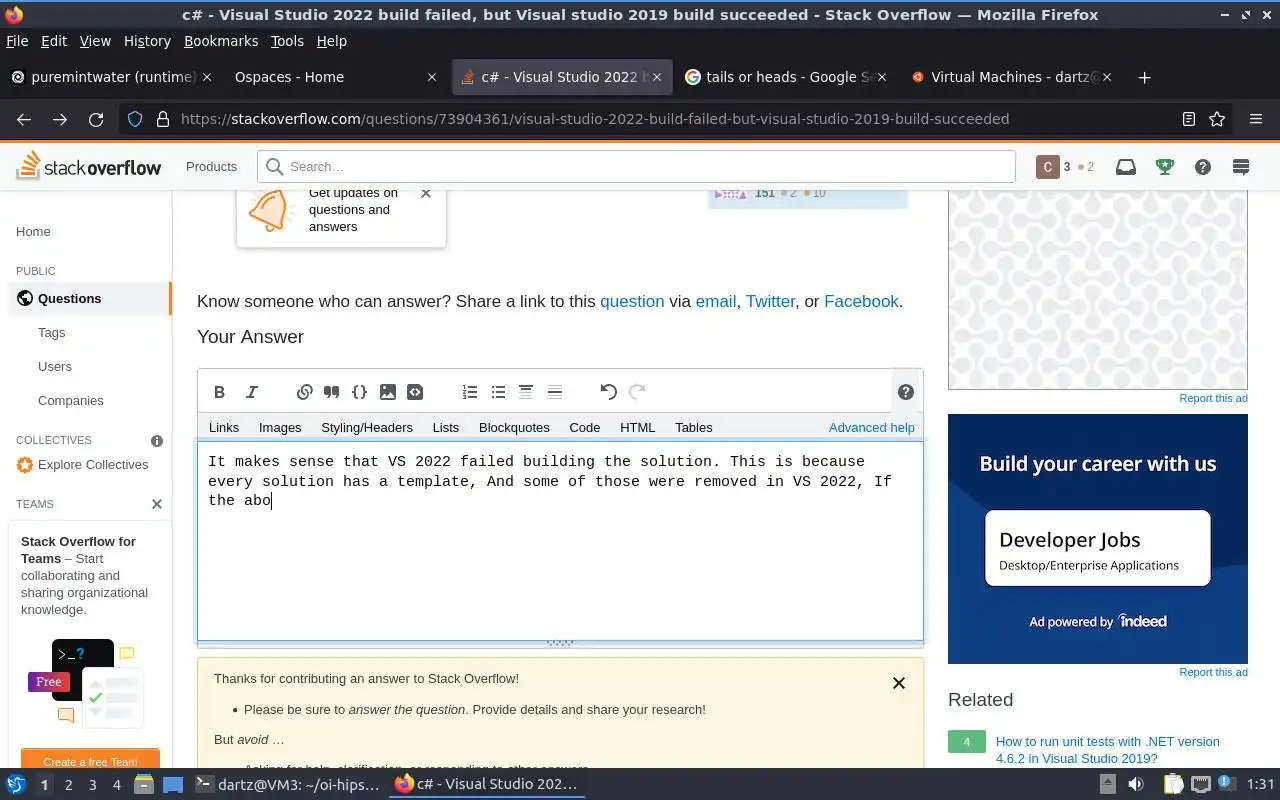Insert a heading in the editor
This screenshot has width=1280, height=800.
(526, 392)
